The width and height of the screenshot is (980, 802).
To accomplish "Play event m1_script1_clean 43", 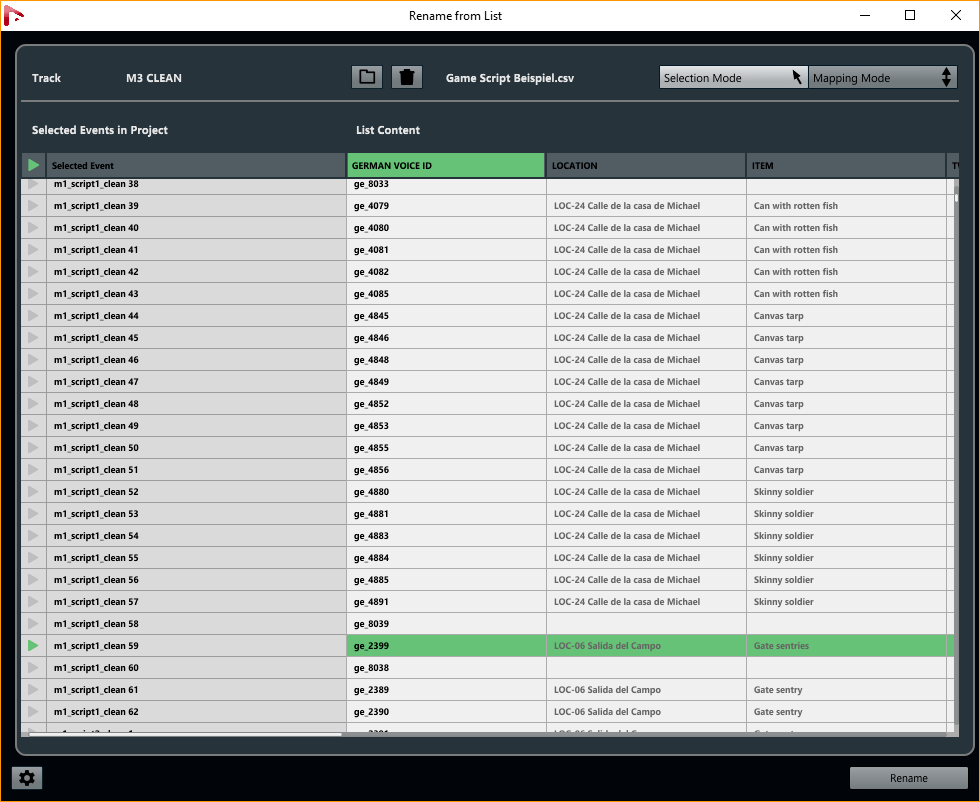I will [34, 294].
